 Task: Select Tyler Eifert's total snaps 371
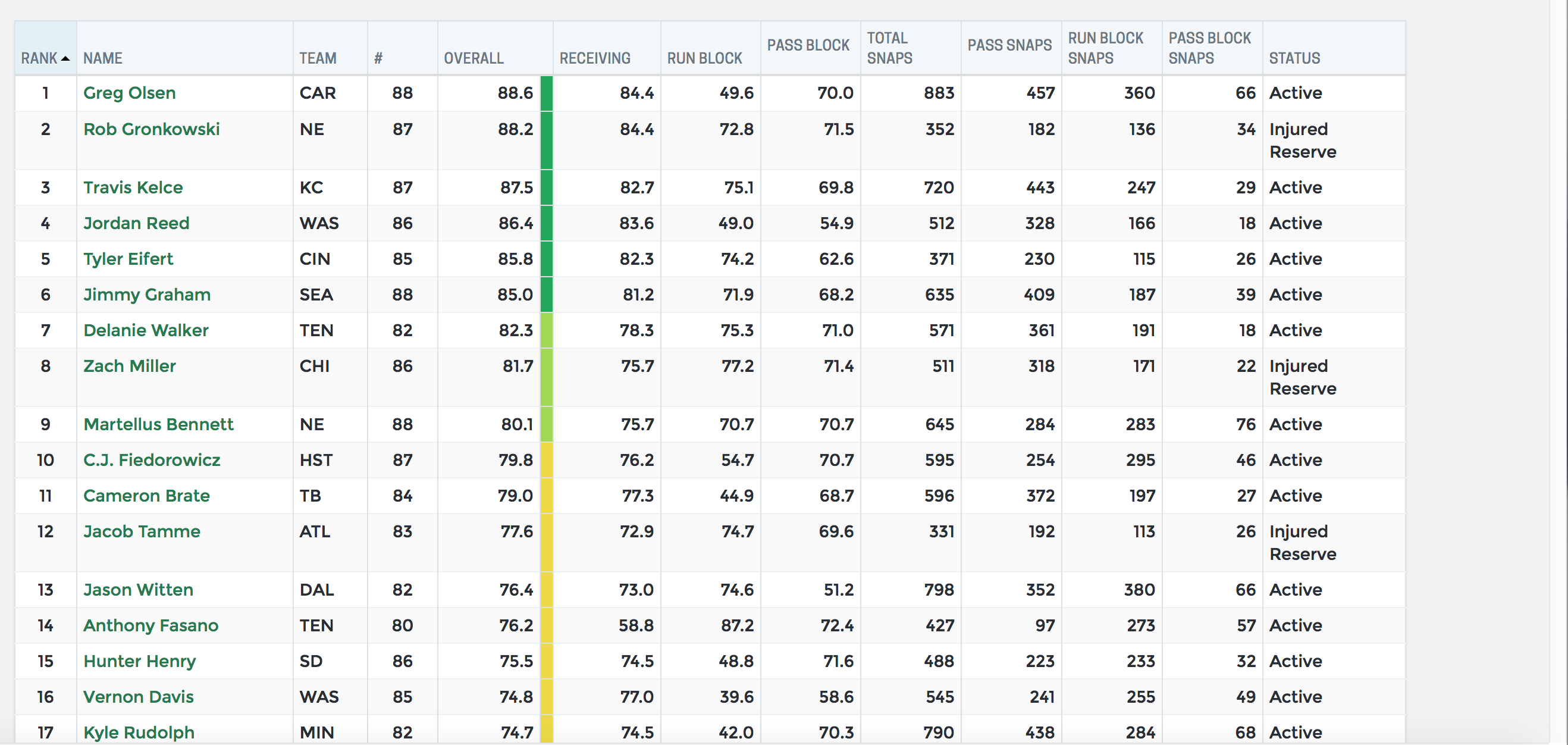pos(941,259)
